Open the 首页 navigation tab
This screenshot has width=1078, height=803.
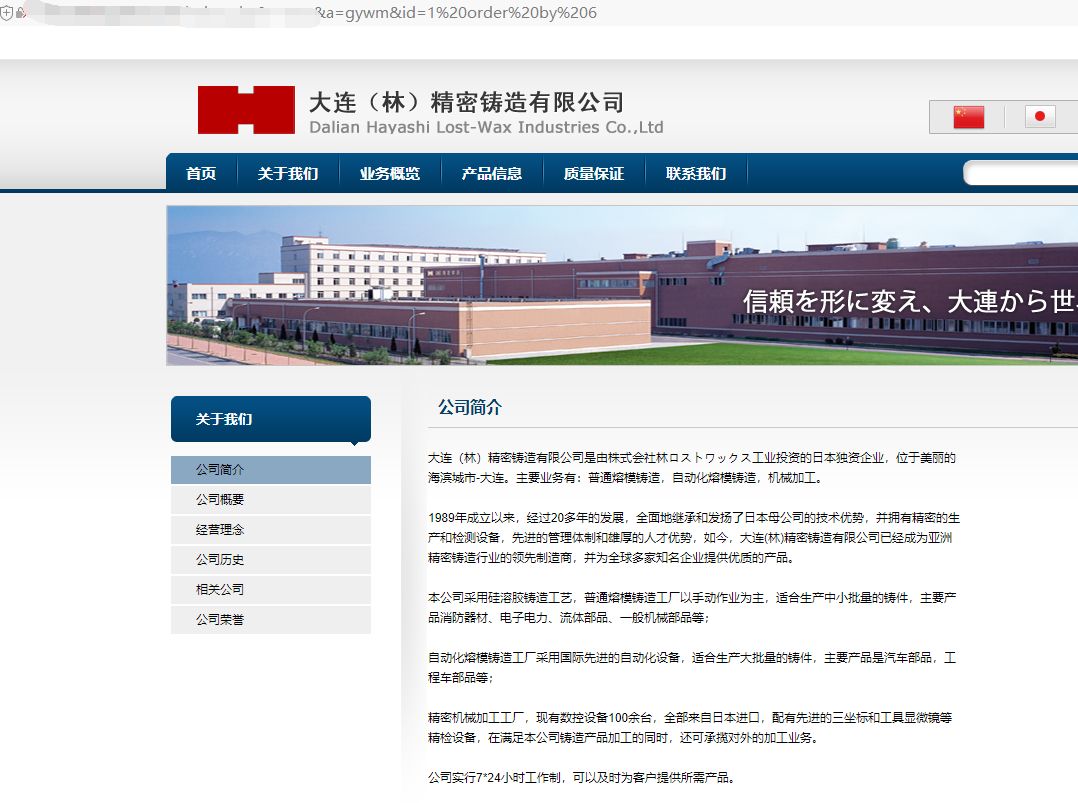(x=201, y=173)
